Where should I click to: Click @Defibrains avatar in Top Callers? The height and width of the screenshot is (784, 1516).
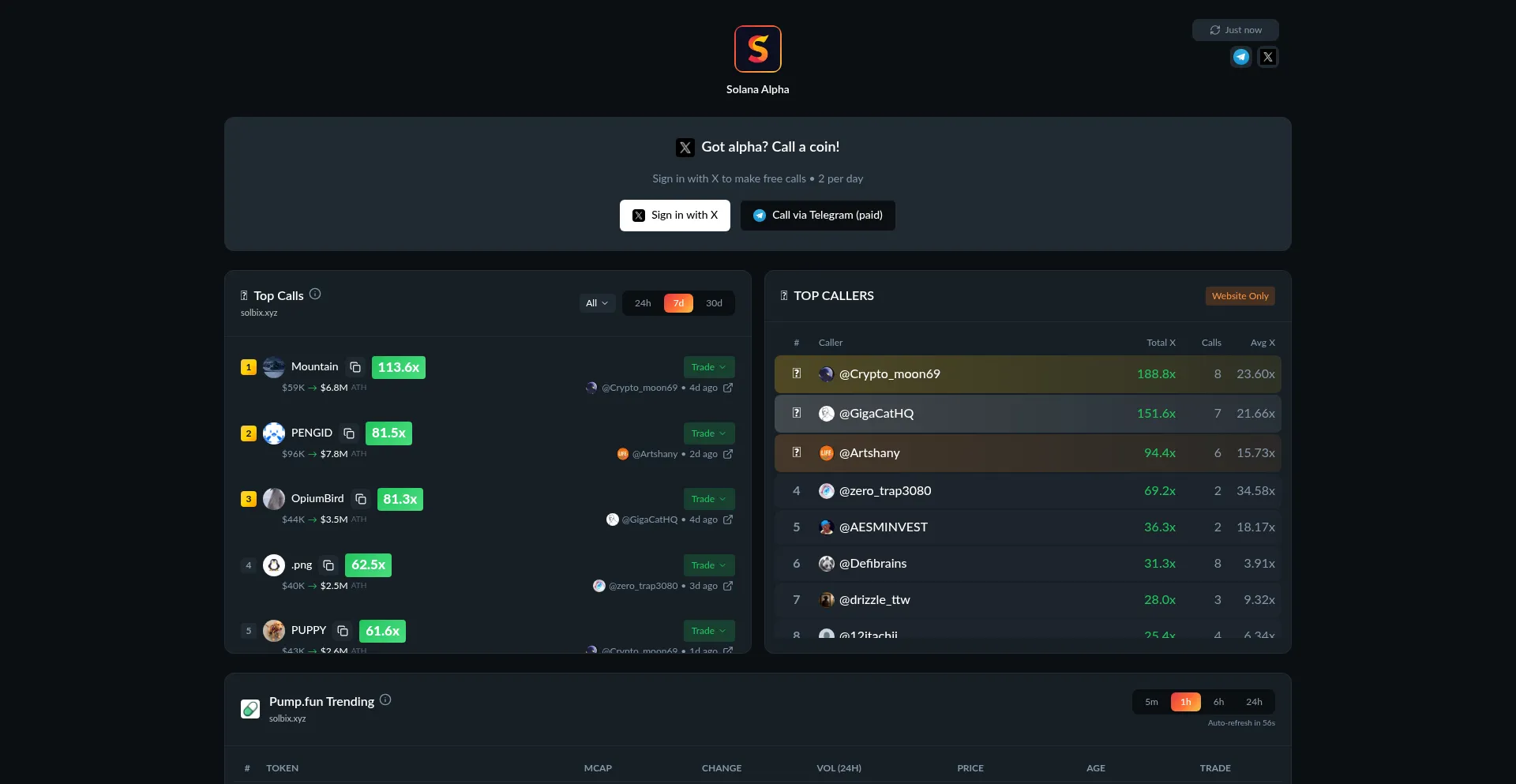coord(827,564)
